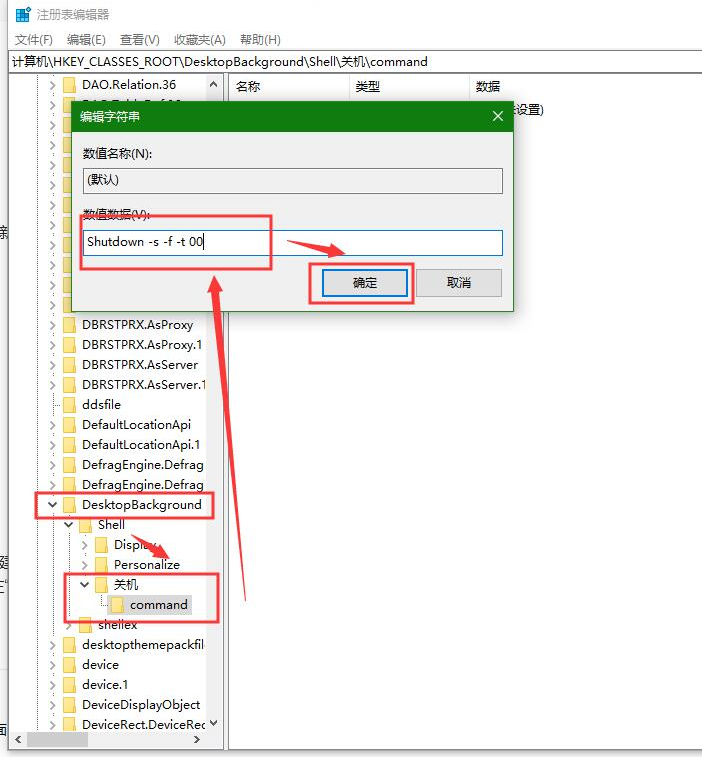Confirm the string edit with 确定

365,283
